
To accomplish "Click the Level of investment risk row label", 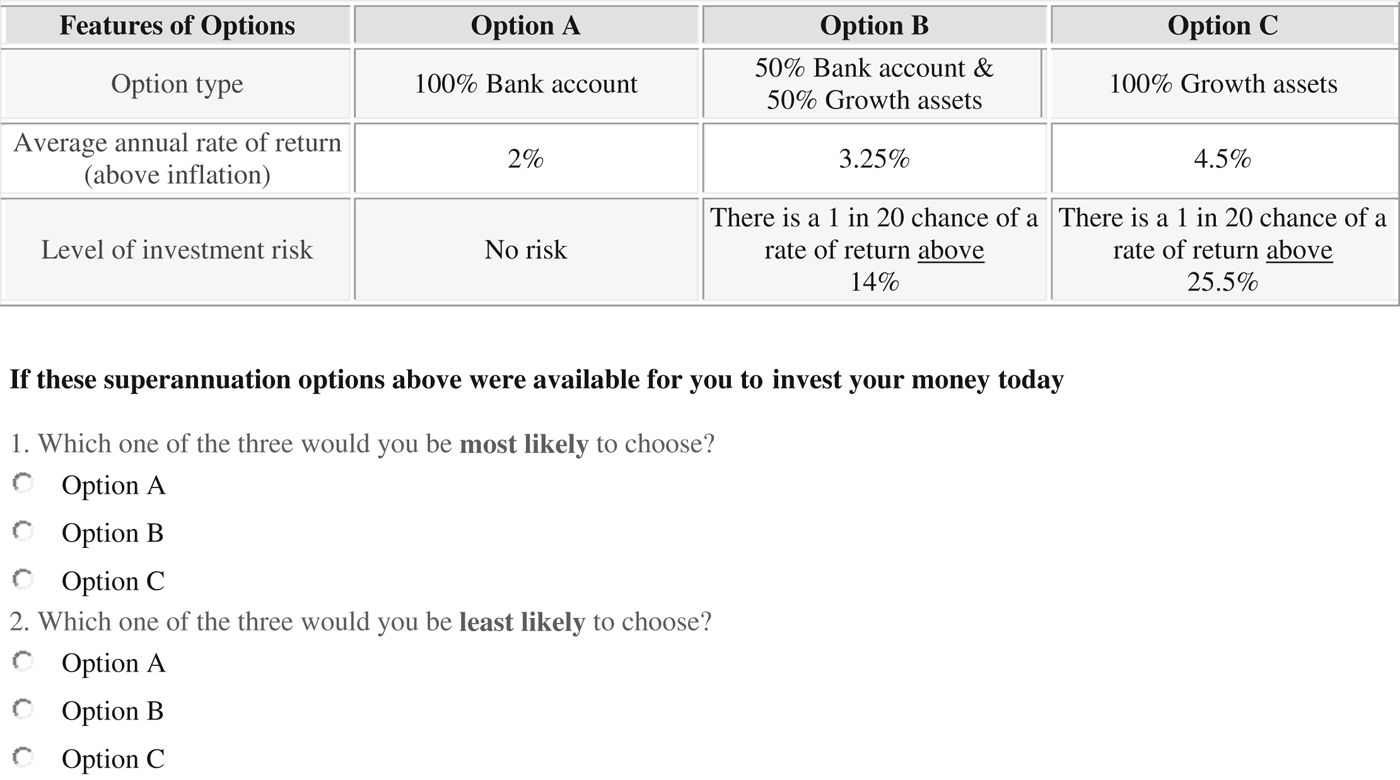I will 177,250.
